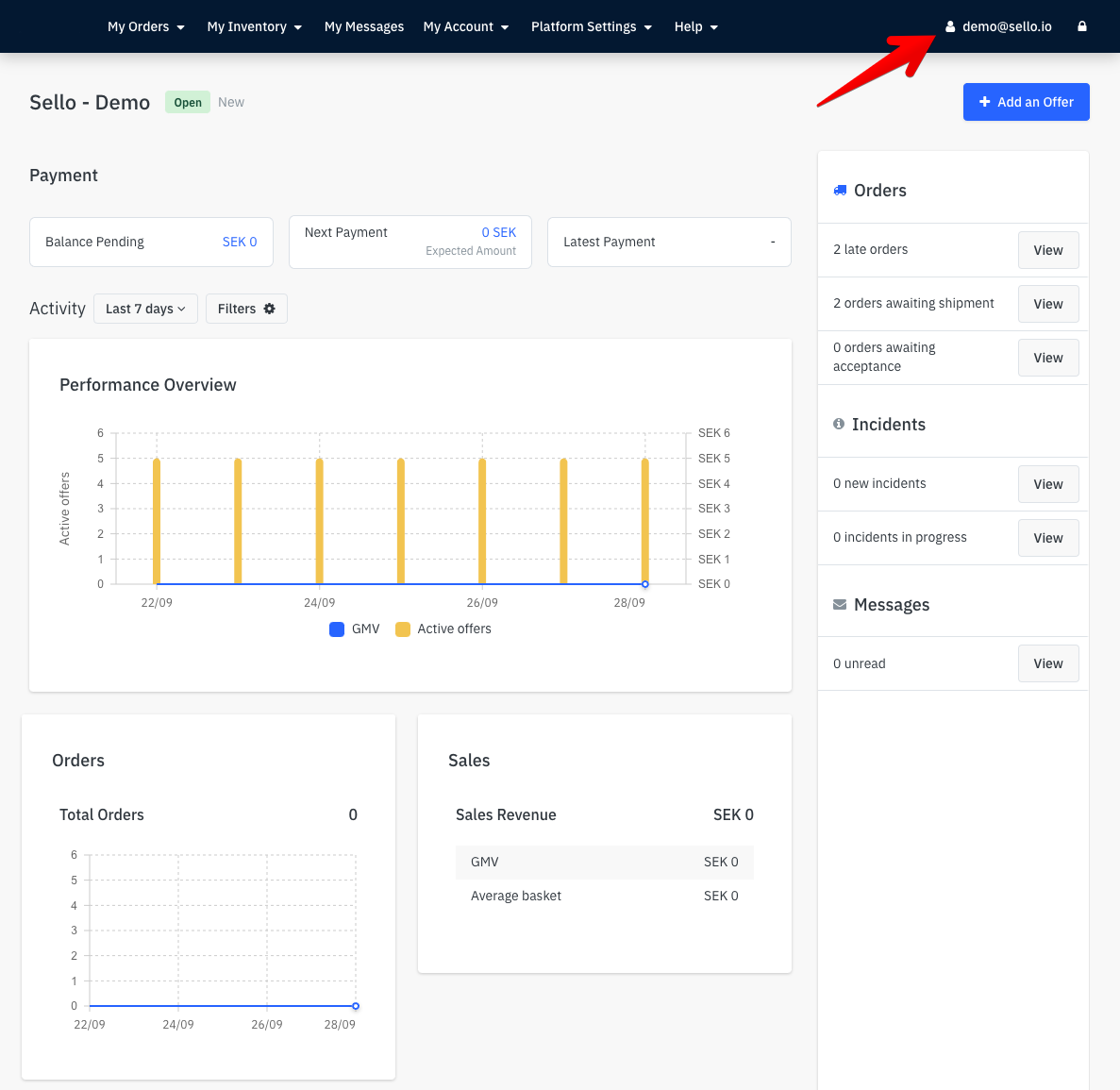The image size is (1120, 1090).
Task: Open My Messages page
Action: [x=363, y=26]
